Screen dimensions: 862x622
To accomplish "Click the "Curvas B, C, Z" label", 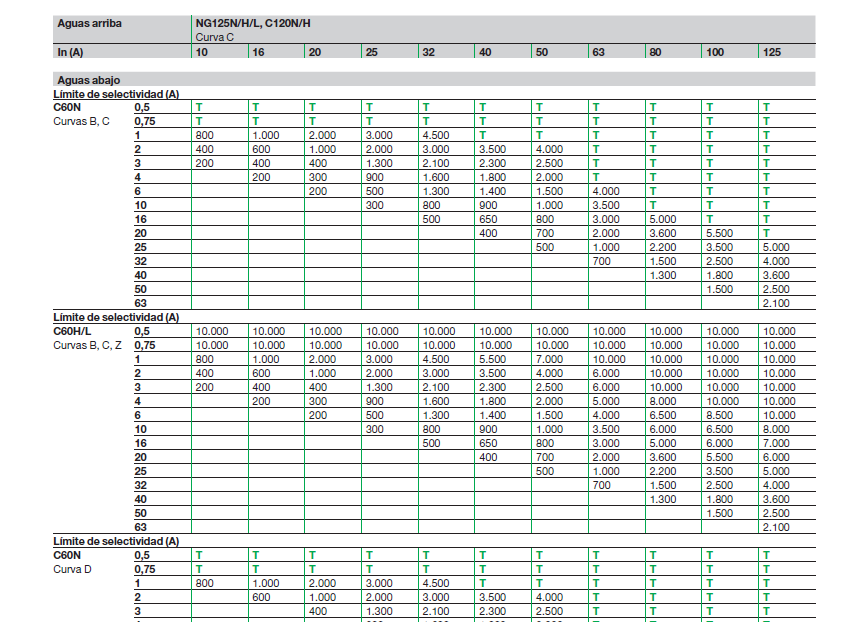I will coord(88,344).
